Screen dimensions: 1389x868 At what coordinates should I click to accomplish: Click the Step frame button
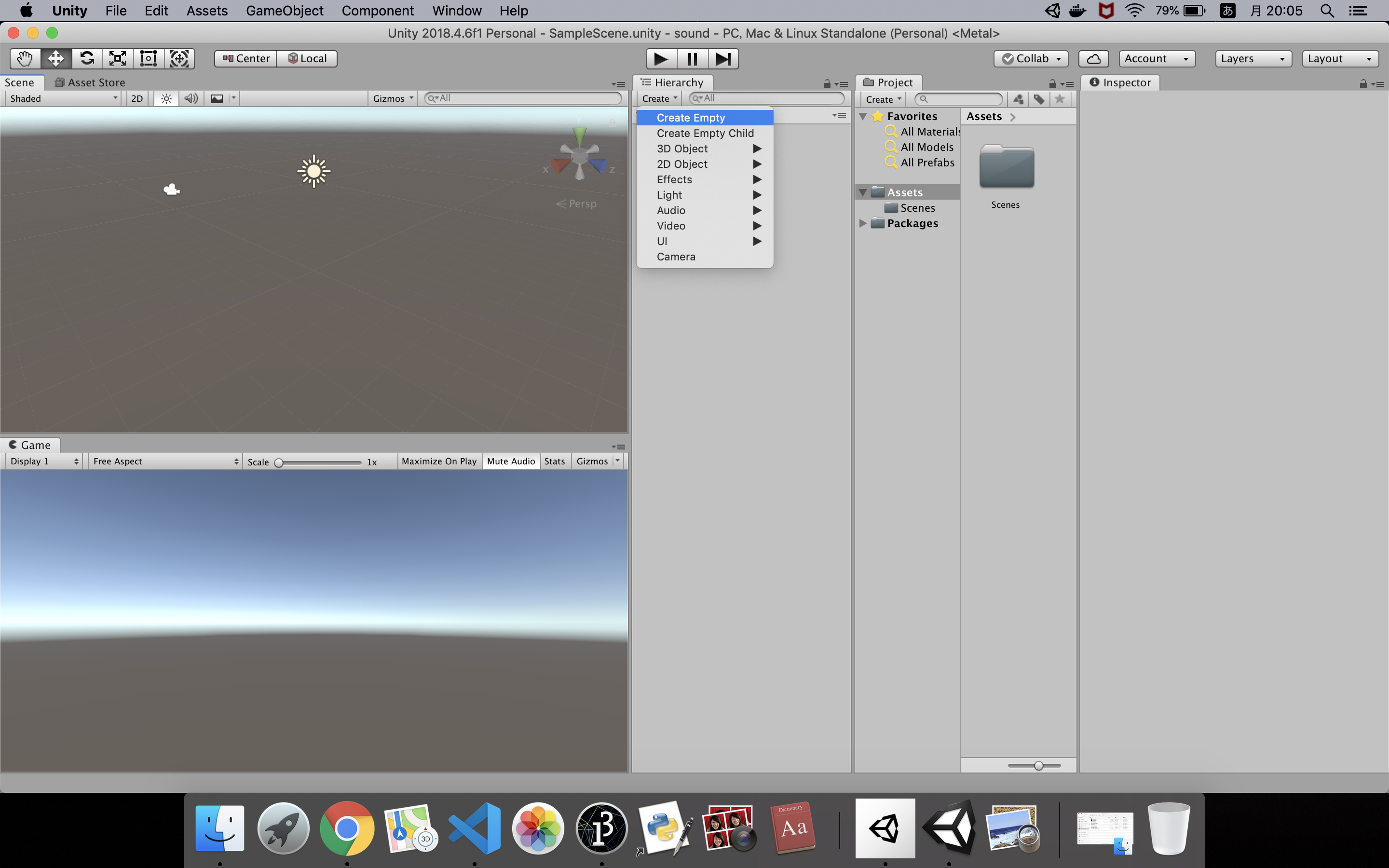(723, 58)
